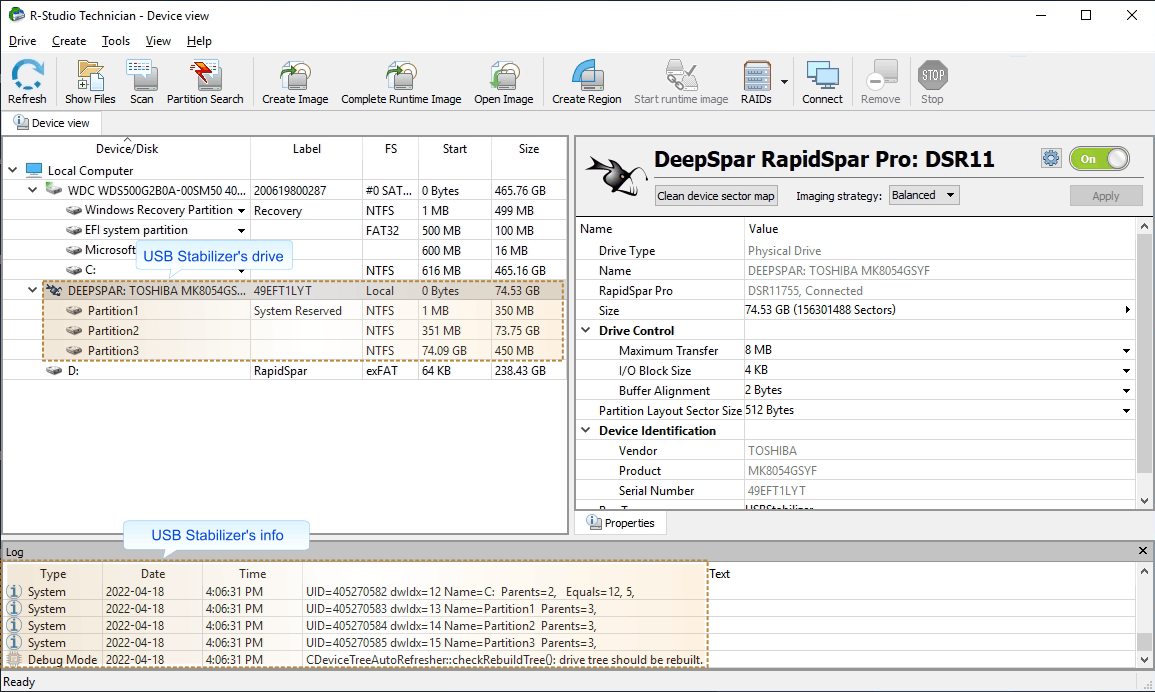Screen dimensions: 1155x692
Task: Collapse the DEEPSPAR TOSHIBA drive node
Action: click(x=32, y=290)
